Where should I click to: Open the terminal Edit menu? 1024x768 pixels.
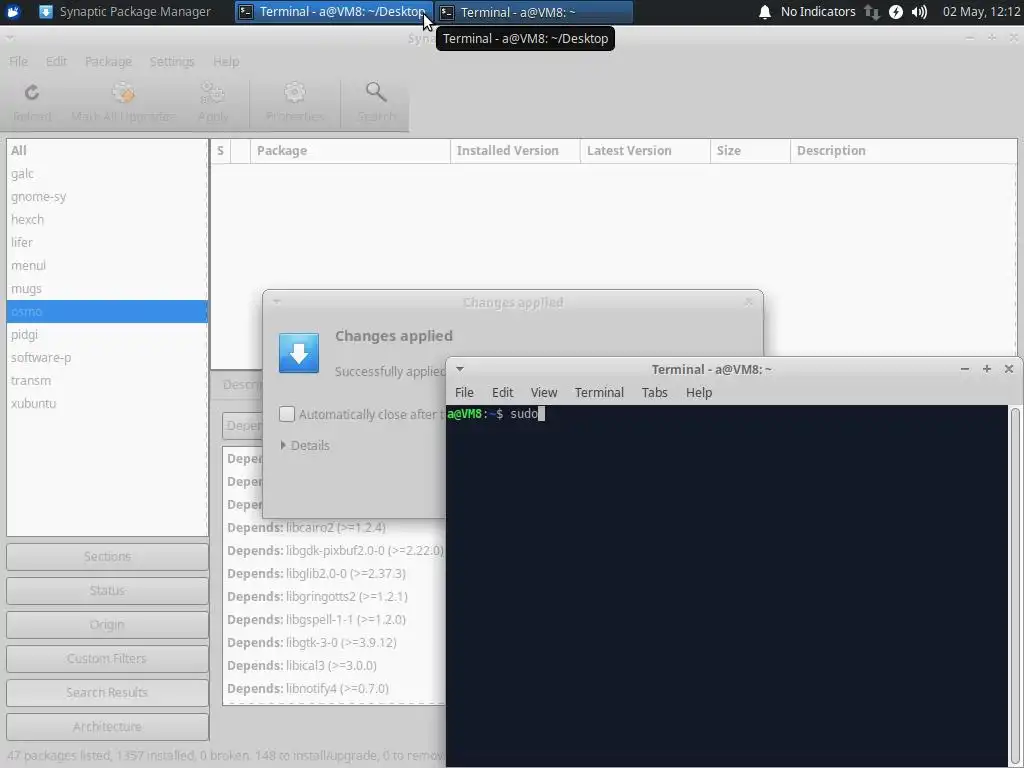(x=502, y=392)
